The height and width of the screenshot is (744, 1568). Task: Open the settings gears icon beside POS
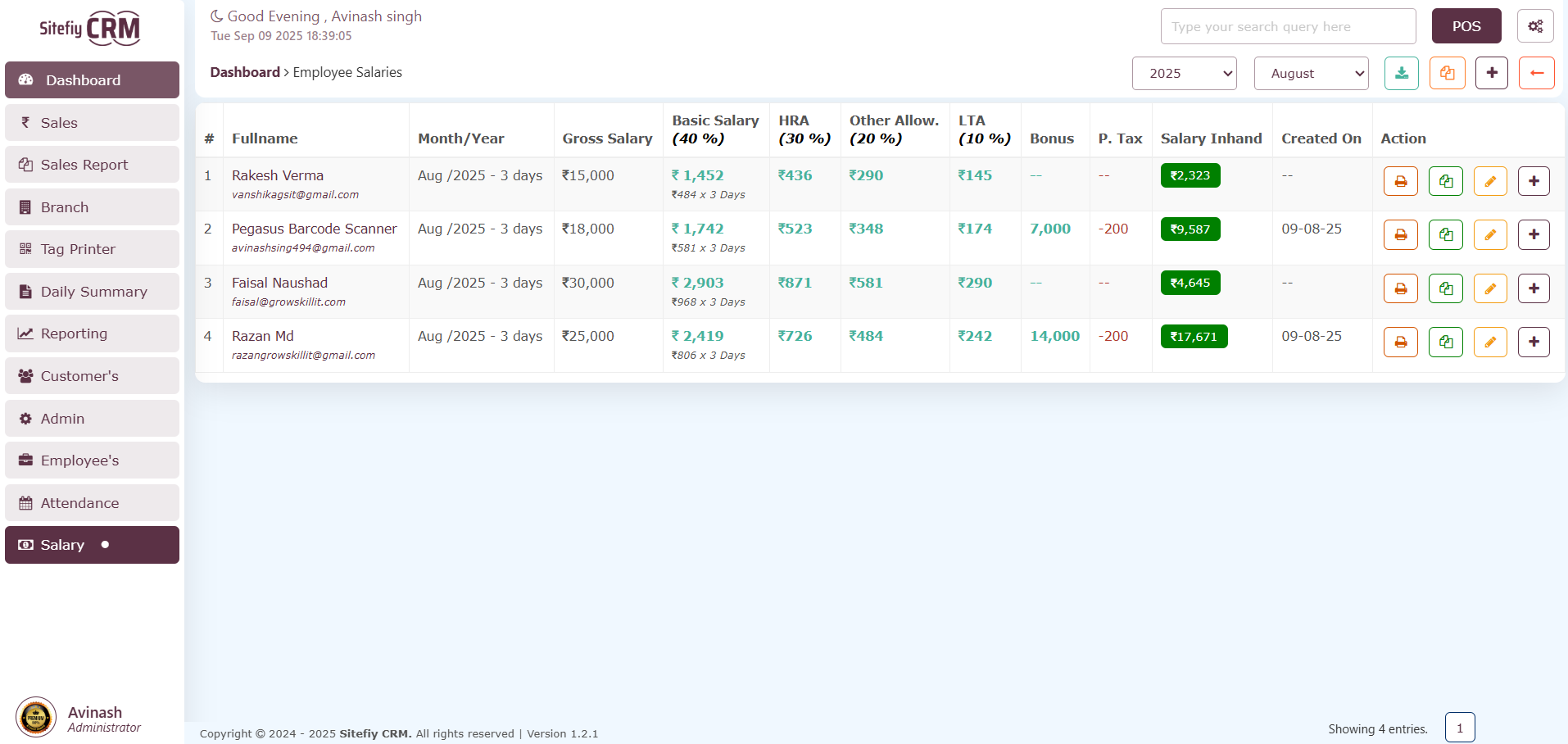[1534, 26]
